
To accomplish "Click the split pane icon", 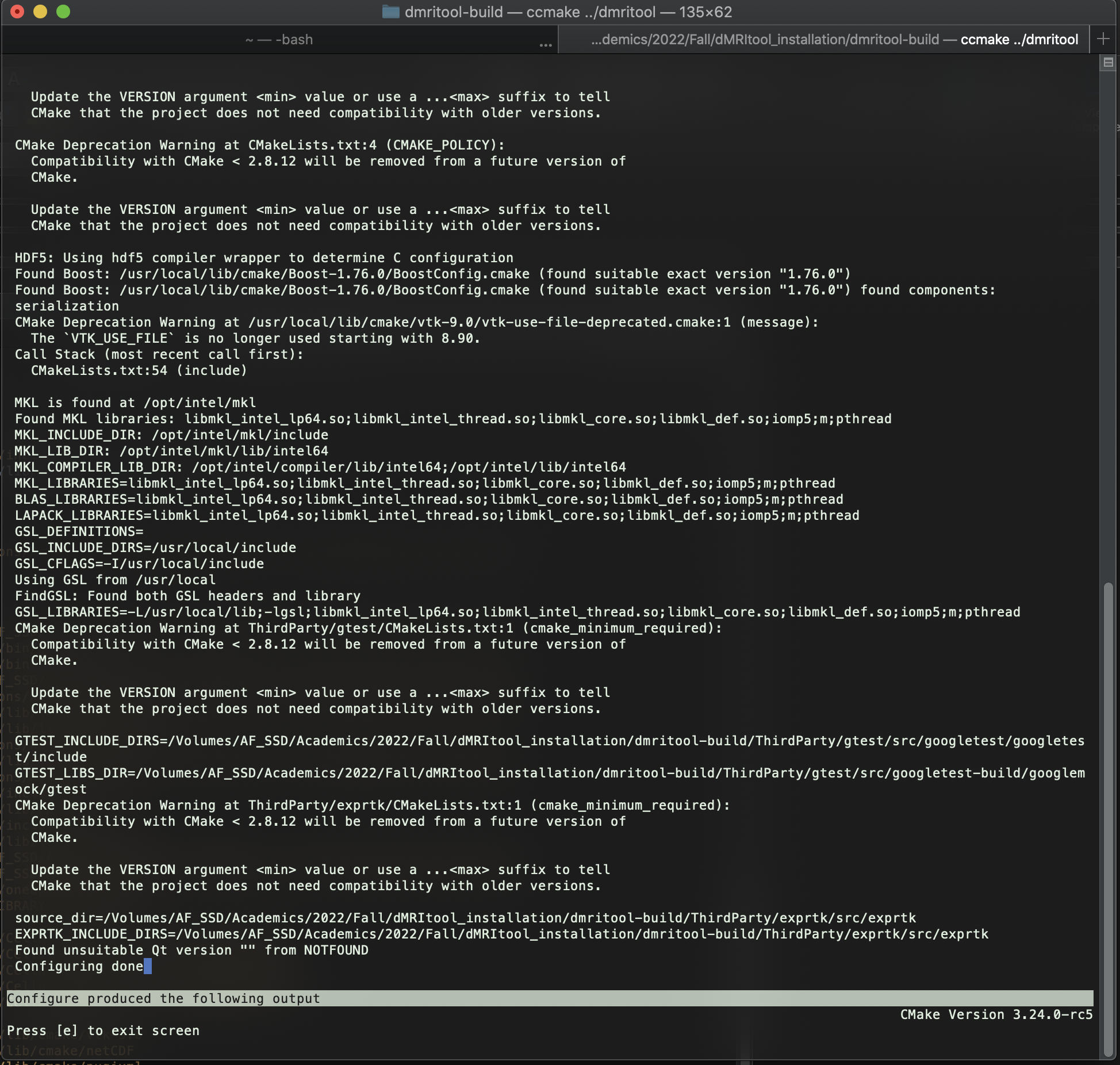I will point(1108,62).
